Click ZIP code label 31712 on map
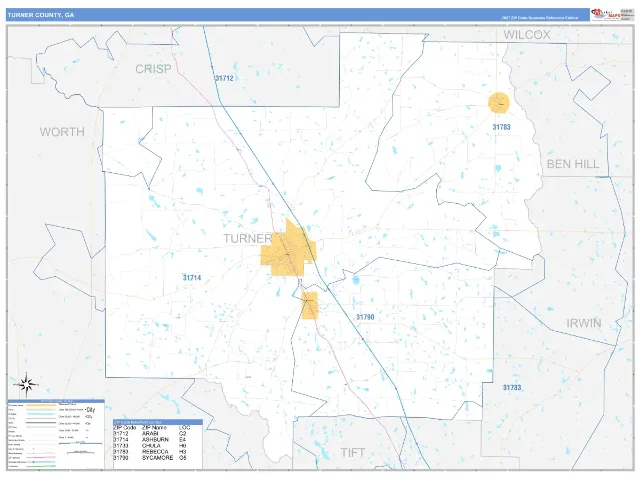 [x=224, y=78]
